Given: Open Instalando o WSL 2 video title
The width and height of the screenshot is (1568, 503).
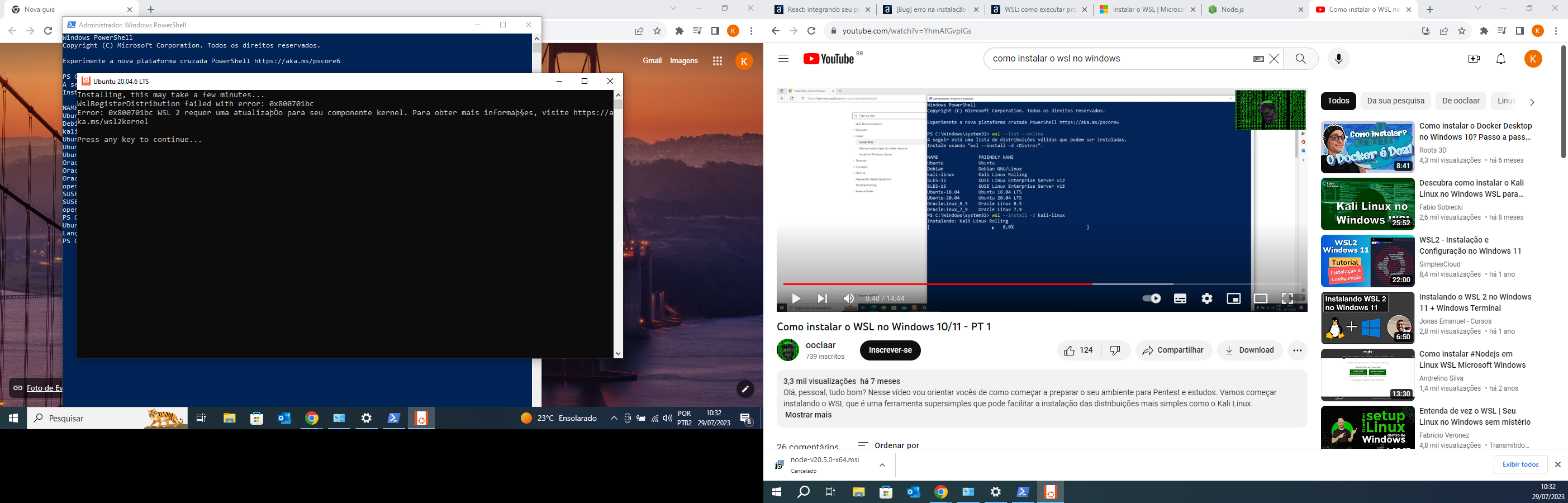Looking at the screenshot, I should click(x=1475, y=303).
